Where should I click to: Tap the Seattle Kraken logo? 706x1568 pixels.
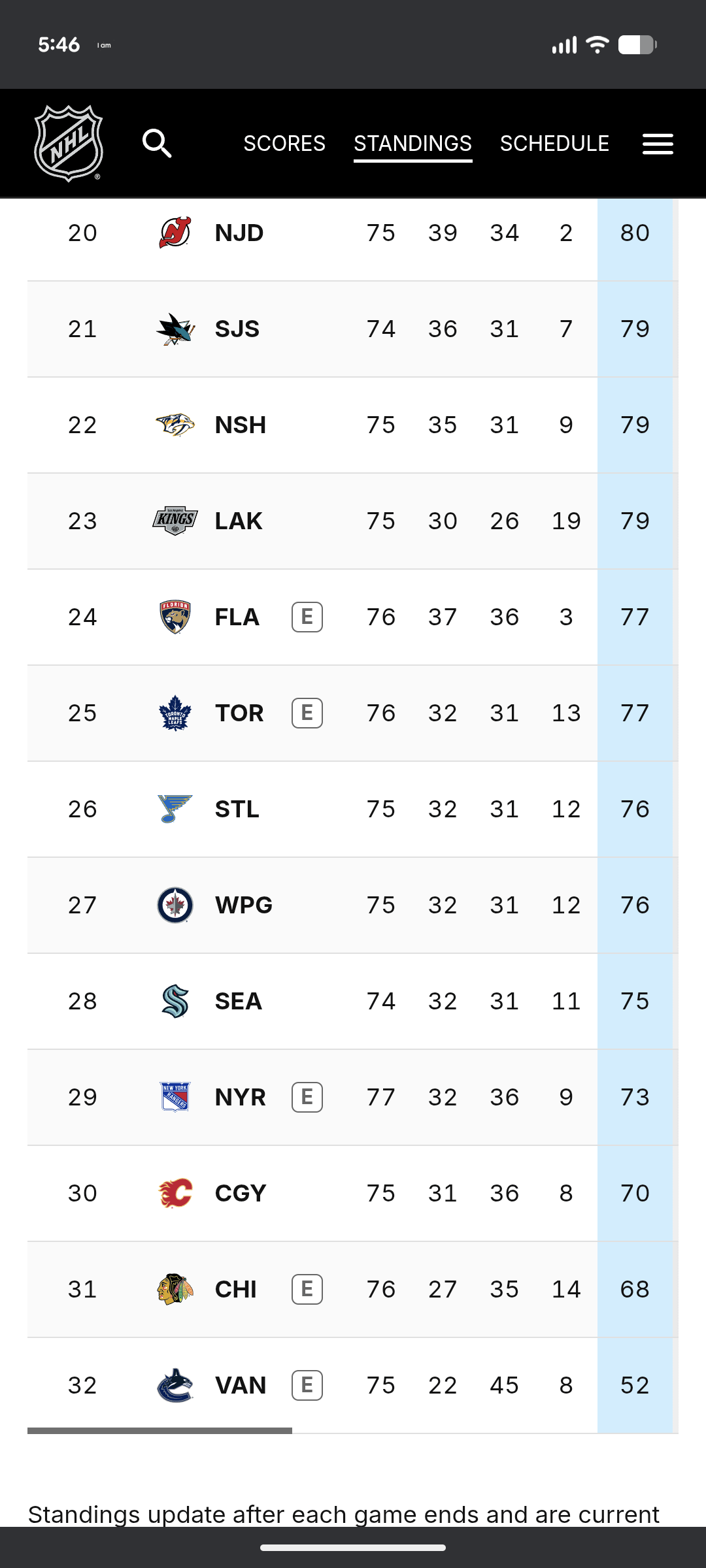[175, 1001]
